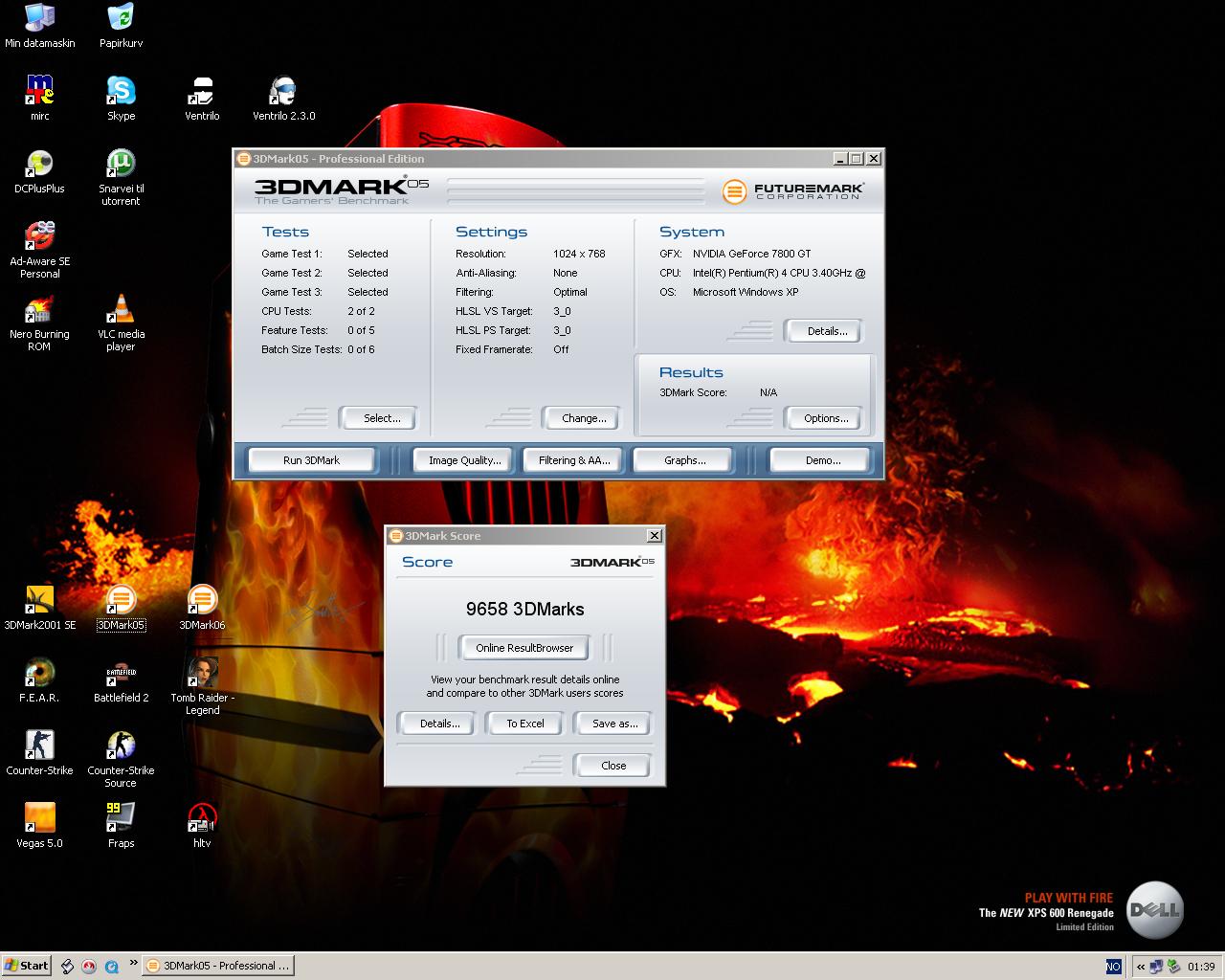Expand hidden system tray icons arrow

1141,967
